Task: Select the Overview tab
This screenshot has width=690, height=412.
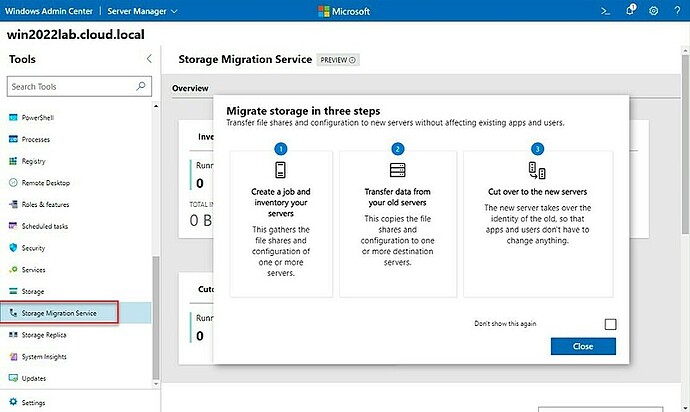Action: tap(190, 88)
